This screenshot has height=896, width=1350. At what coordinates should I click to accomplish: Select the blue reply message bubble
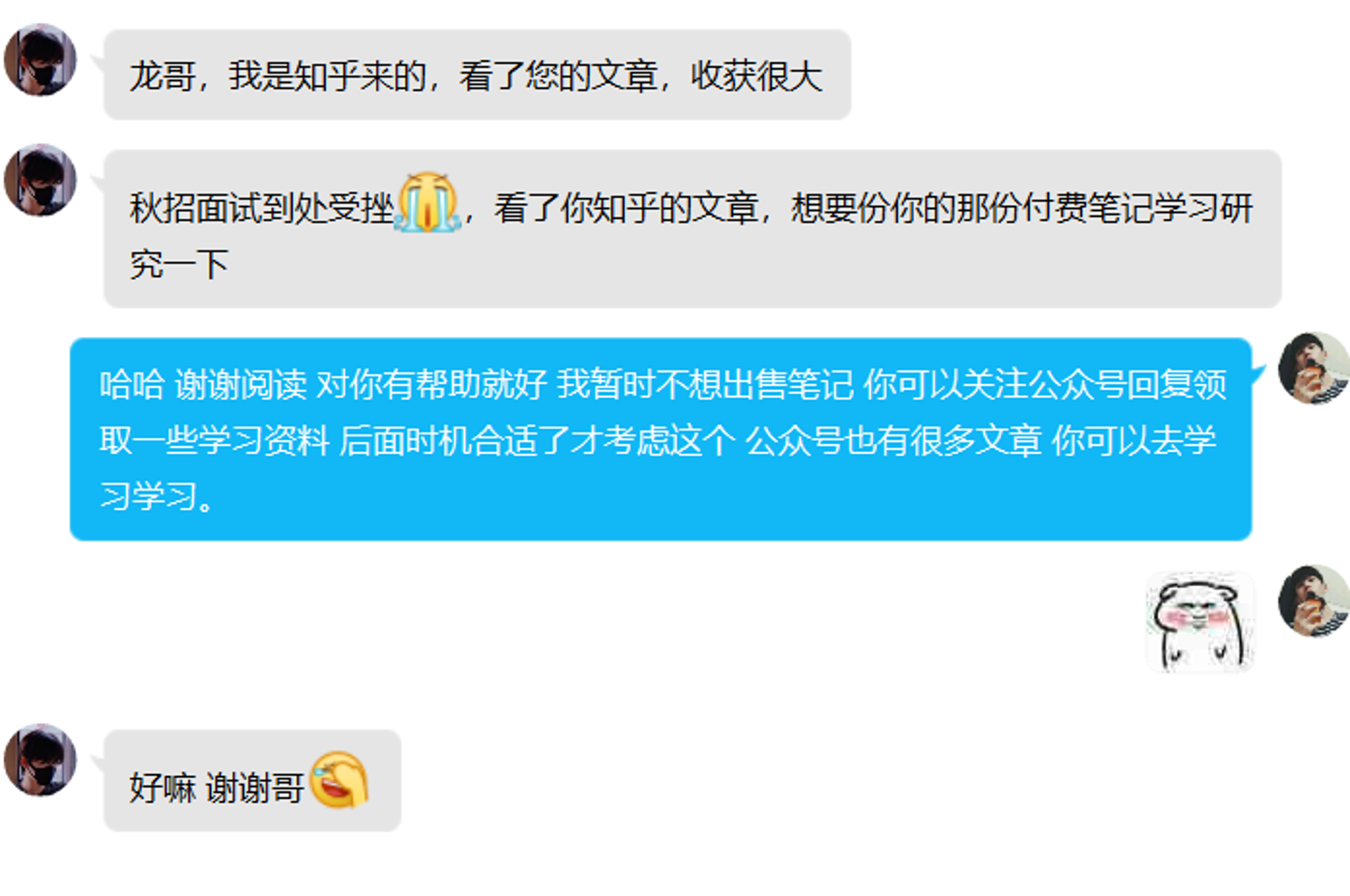pyautogui.click(x=661, y=439)
